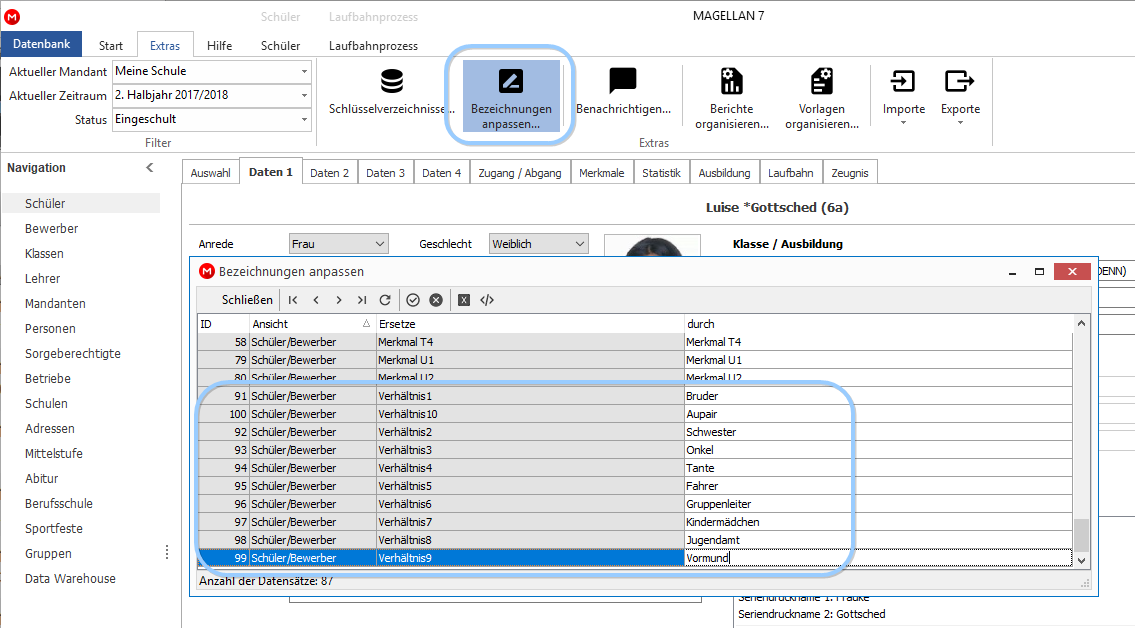Open Schlüsselverzeichnisse database icon
The image size is (1135, 628).
coord(392,81)
